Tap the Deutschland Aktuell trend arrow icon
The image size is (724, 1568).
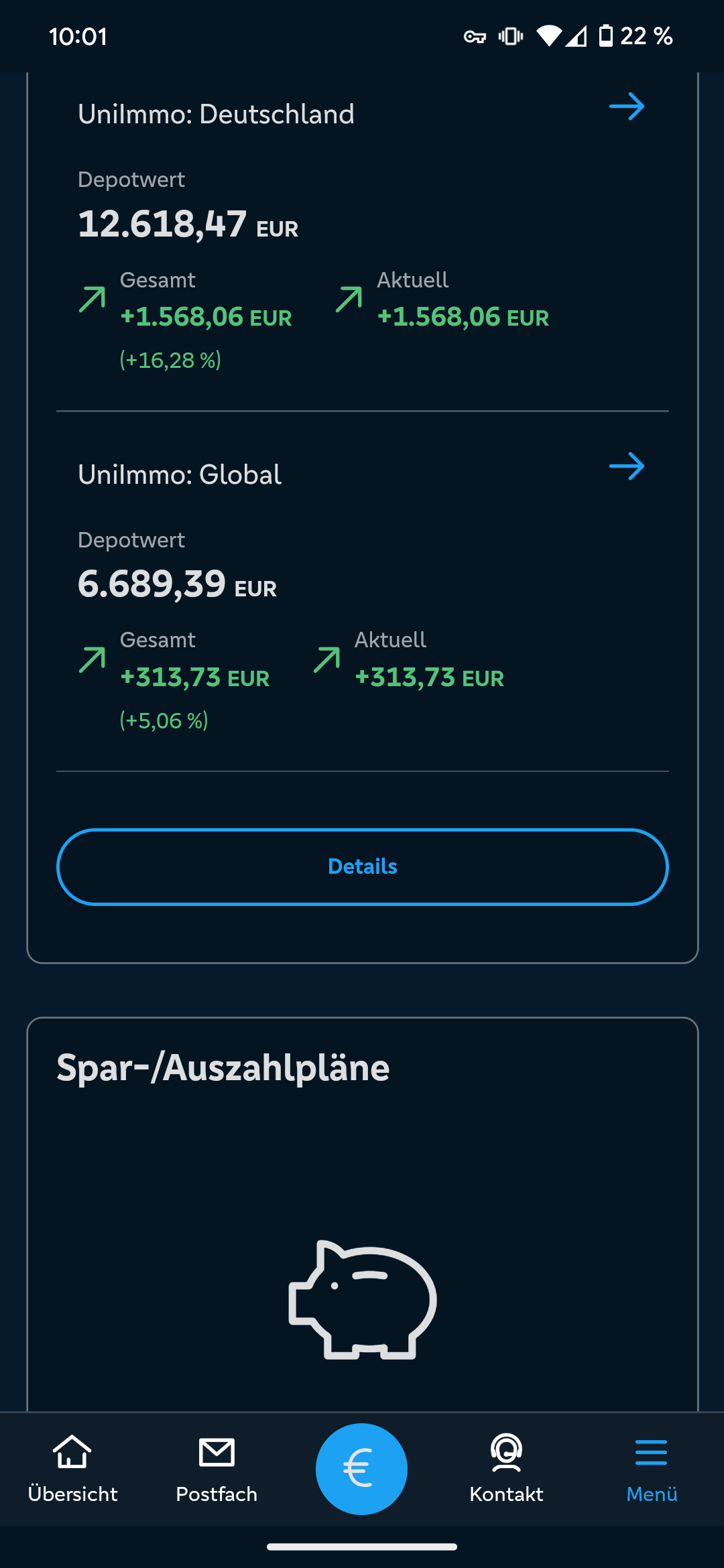tap(349, 300)
